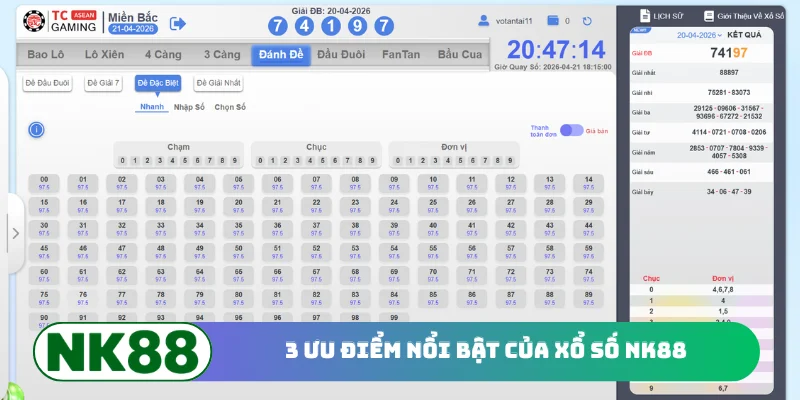Click the NK88 banner logo
Viewport: 800px width, 400px height.
(122, 352)
